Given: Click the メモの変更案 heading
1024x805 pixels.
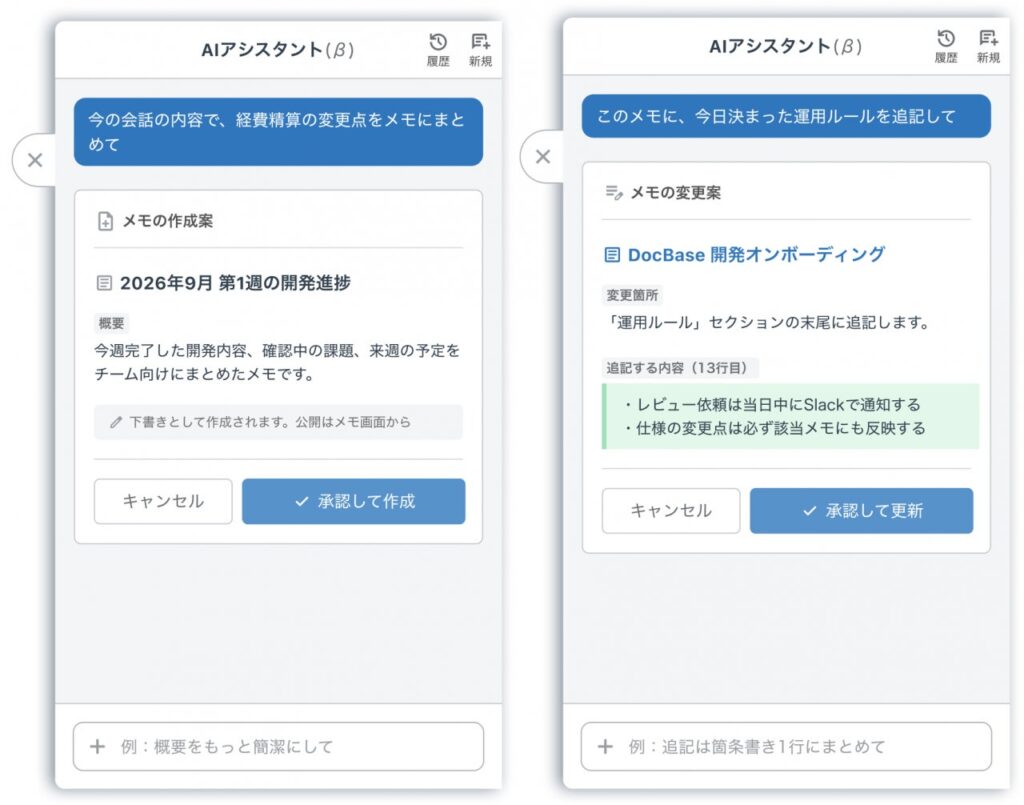Looking at the screenshot, I should 676,193.
